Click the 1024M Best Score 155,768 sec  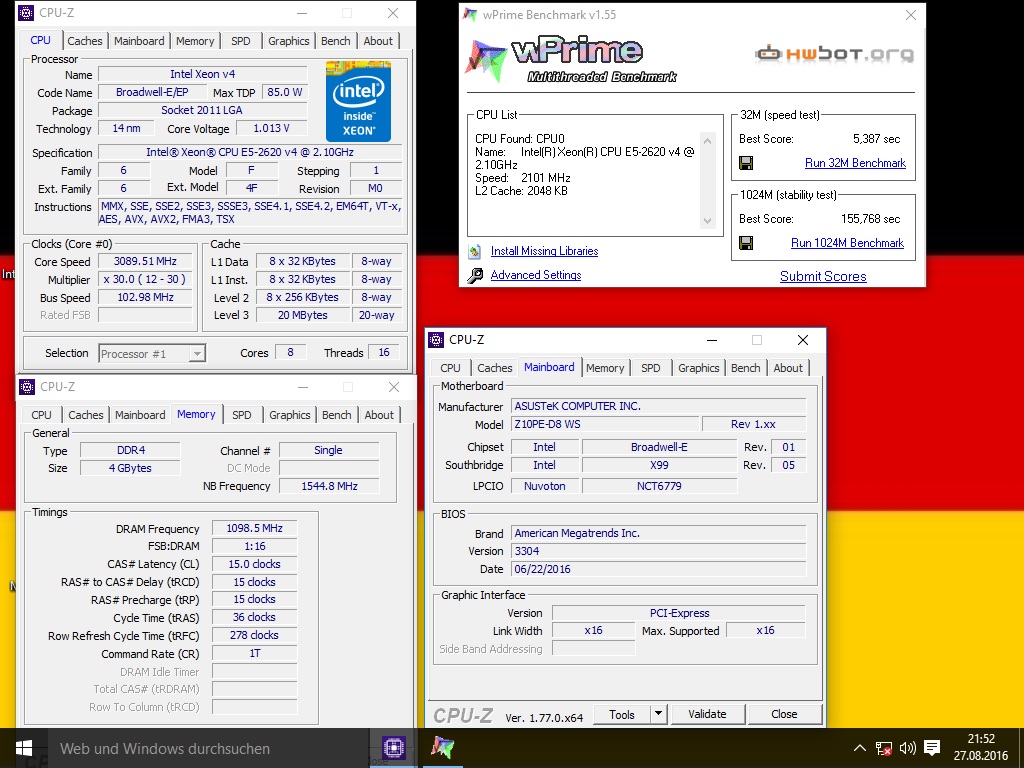[870, 219]
